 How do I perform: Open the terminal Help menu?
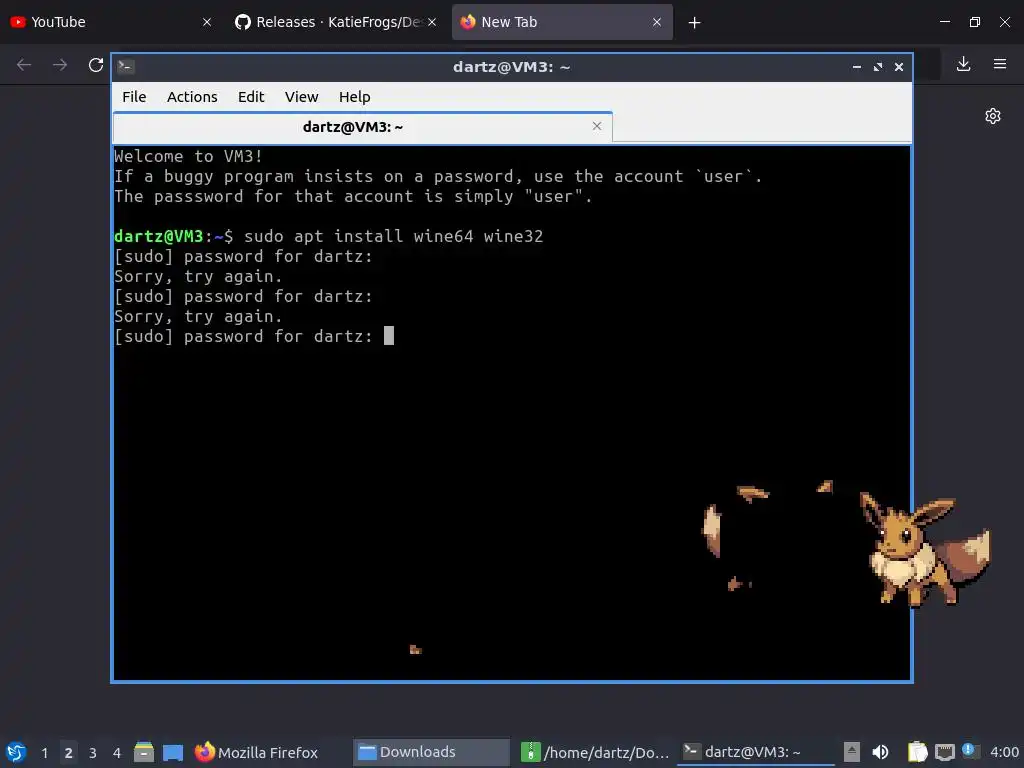tap(355, 97)
